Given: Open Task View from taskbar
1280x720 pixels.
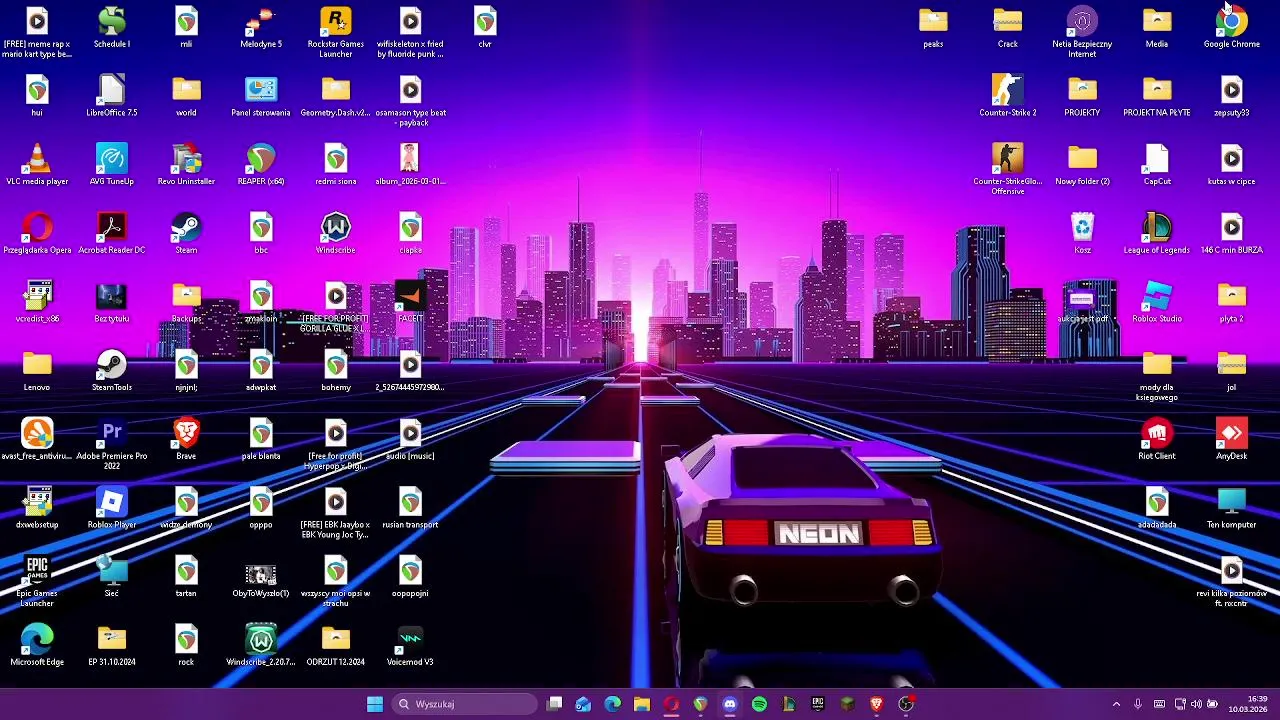Looking at the screenshot, I should coord(555,704).
